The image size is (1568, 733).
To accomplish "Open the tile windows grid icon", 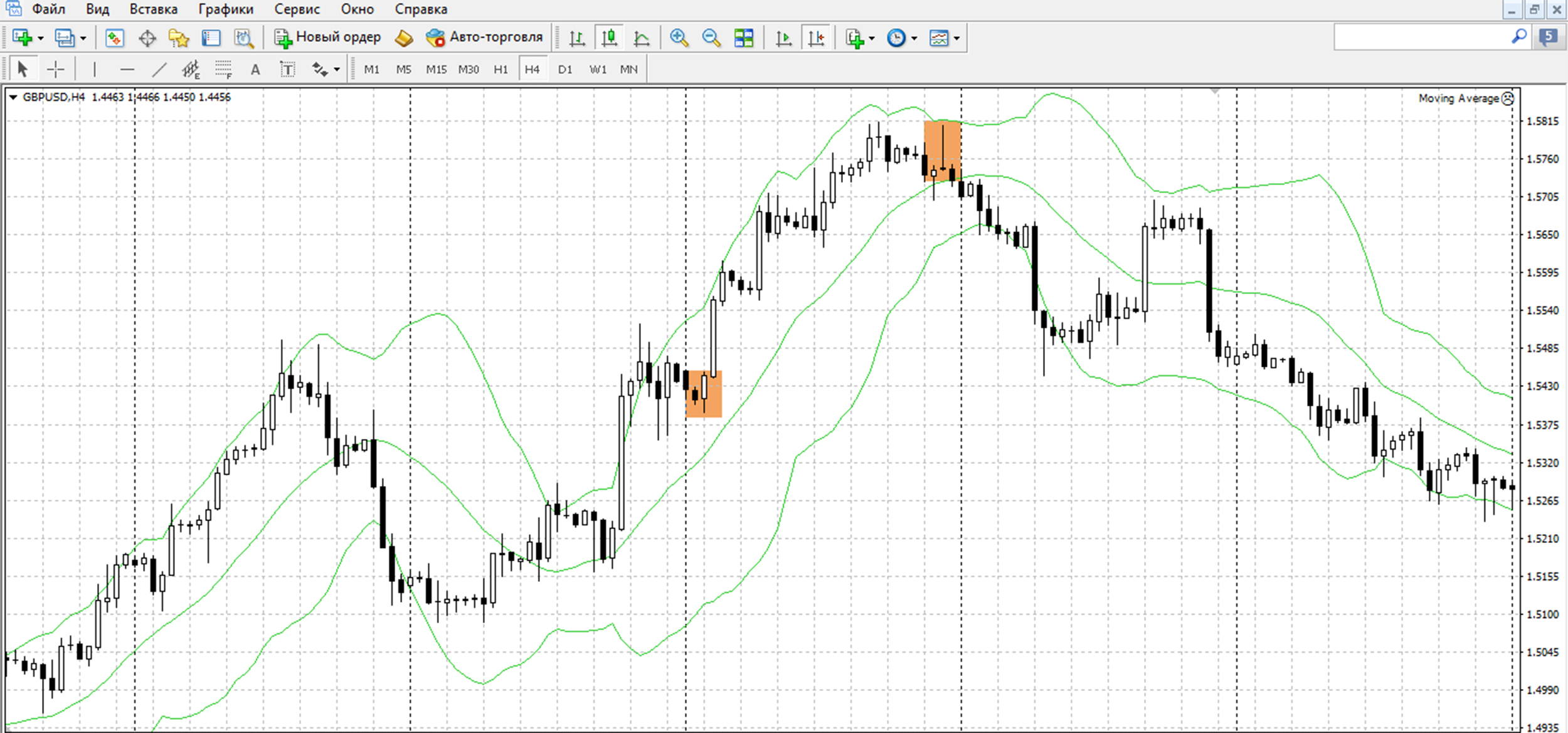I will point(744,38).
